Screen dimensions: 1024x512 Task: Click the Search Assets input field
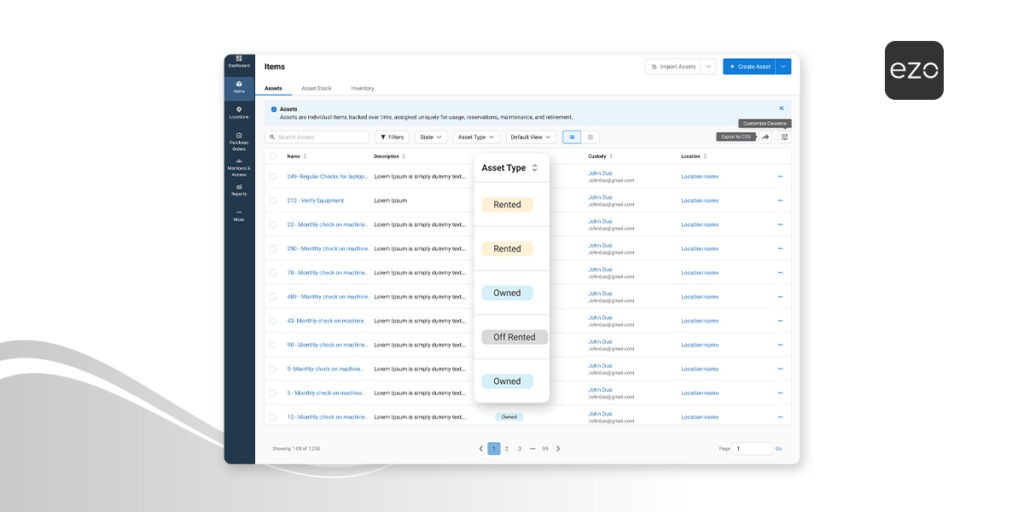[317, 137]
